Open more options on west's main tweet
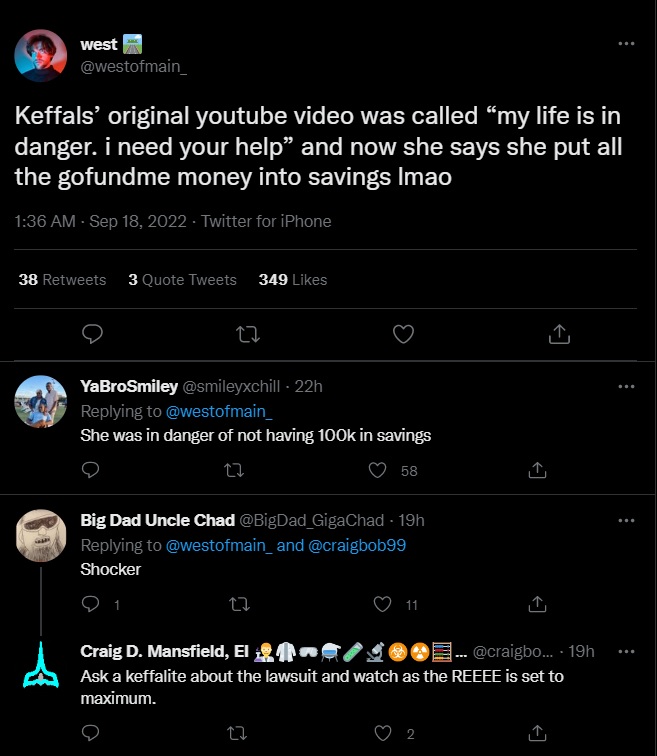657x756 pixels. click(626, 44)
